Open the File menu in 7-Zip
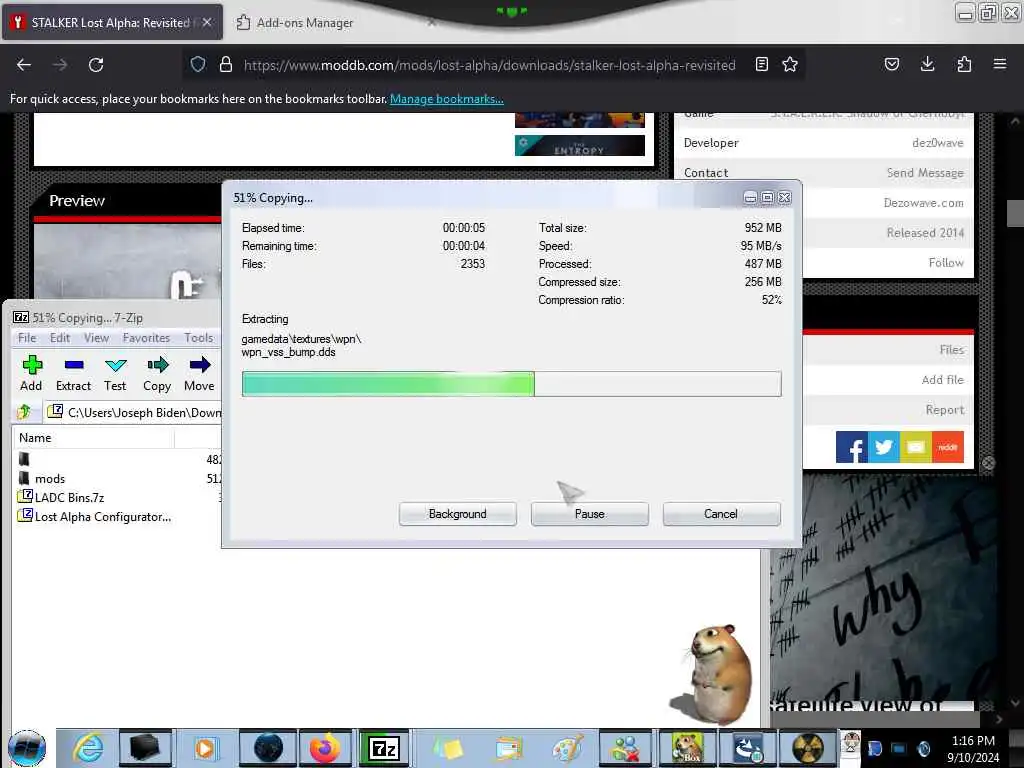Image resolution: width=1024 pixels, height=768 pixels. [x=27, y=338]
